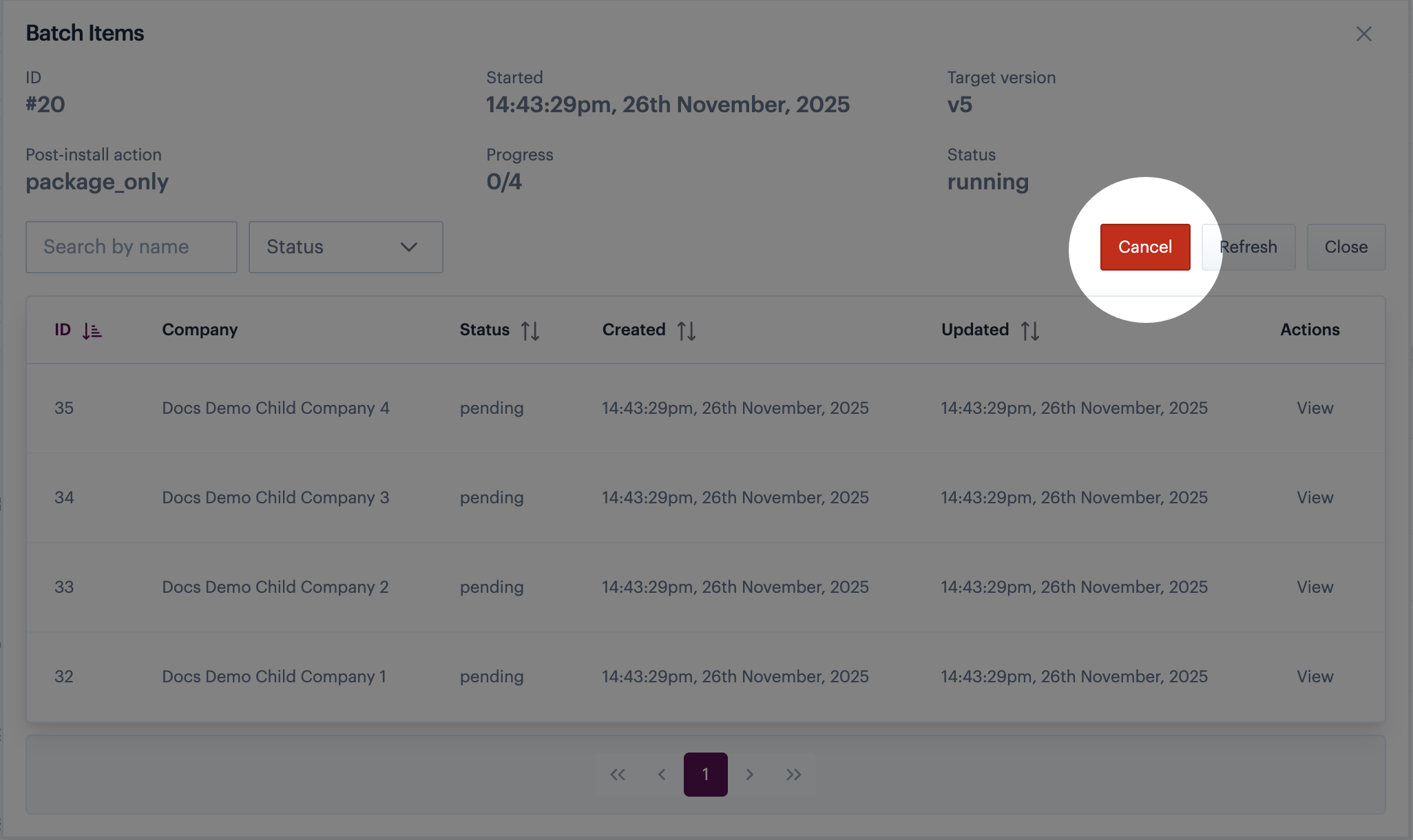Sort the table by ID column icon
Image resolution: width=1413 pixels, height=840 pixels.
tap(92, 331)
